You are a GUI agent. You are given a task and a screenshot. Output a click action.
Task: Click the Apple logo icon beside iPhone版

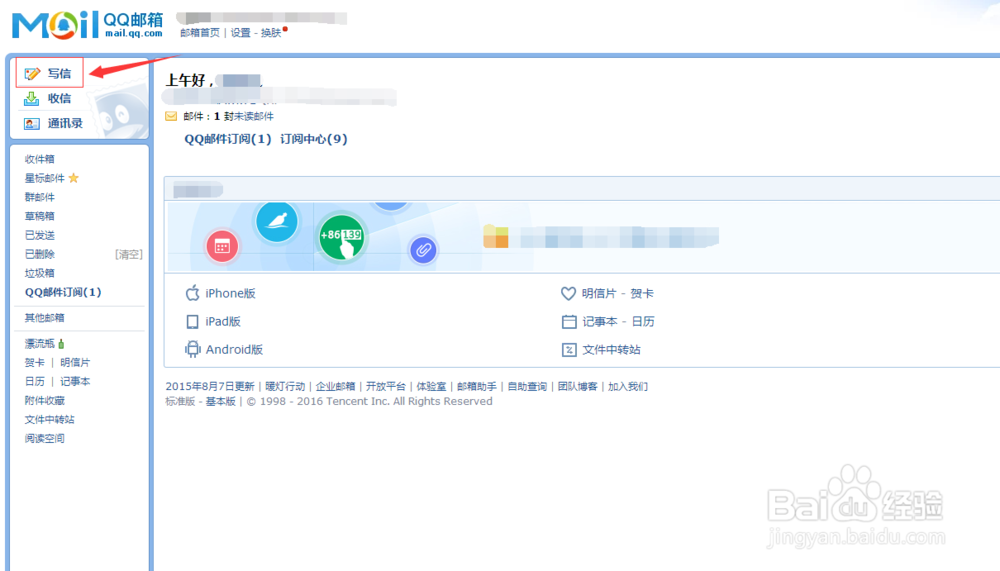pos(193,293)
